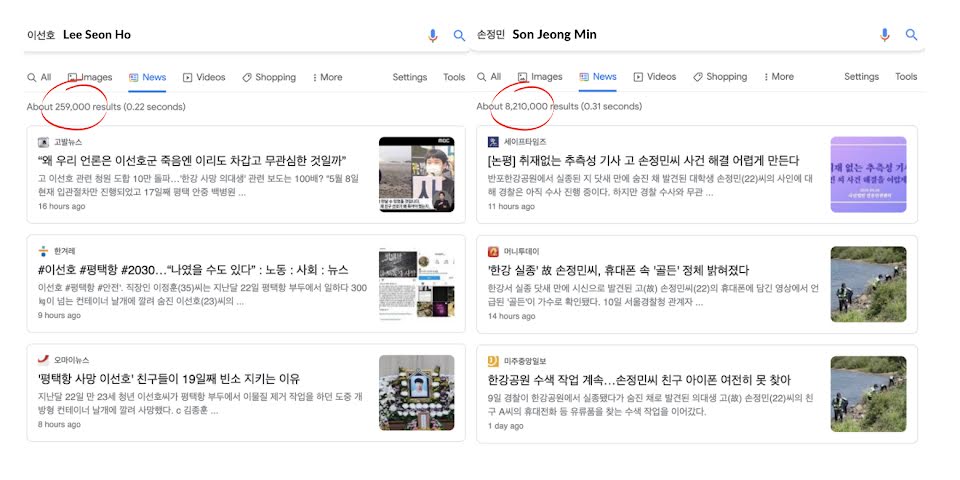Open headline "'한강 실종' 故 손정민씨, 휴대폰 속"

point(618,270)
